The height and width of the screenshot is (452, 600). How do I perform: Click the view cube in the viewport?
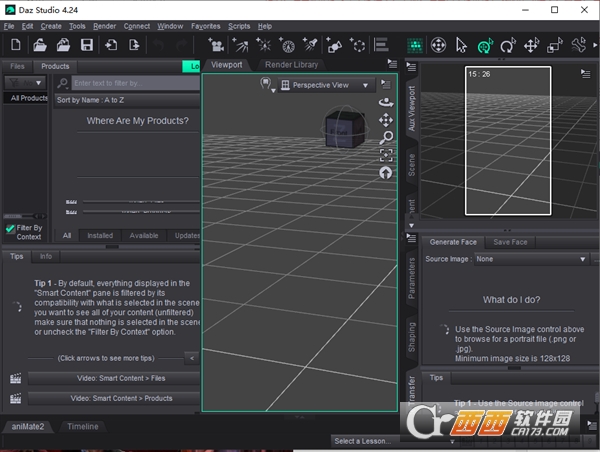(x=345, y=129)
